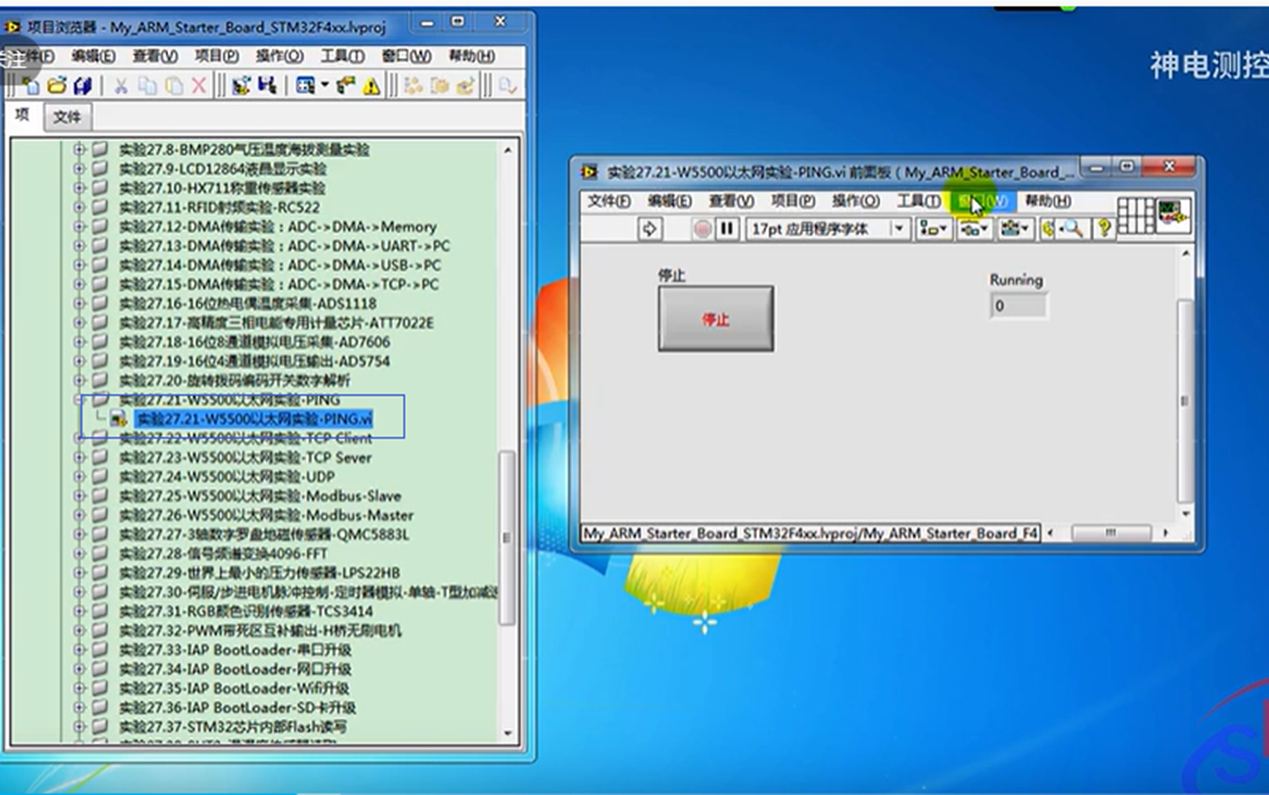Click the New Project icon in project explorer toolbar

[x=31, y=86]
